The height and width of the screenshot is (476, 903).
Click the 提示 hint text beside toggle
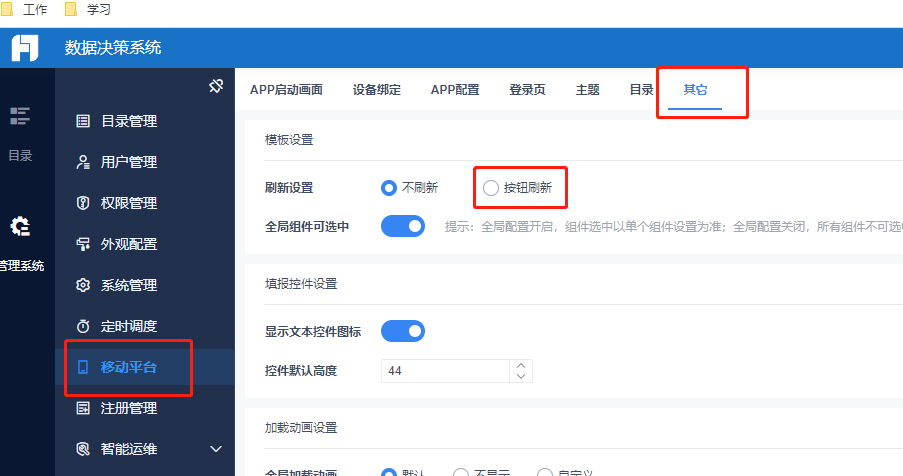click(x=674, y=227)
